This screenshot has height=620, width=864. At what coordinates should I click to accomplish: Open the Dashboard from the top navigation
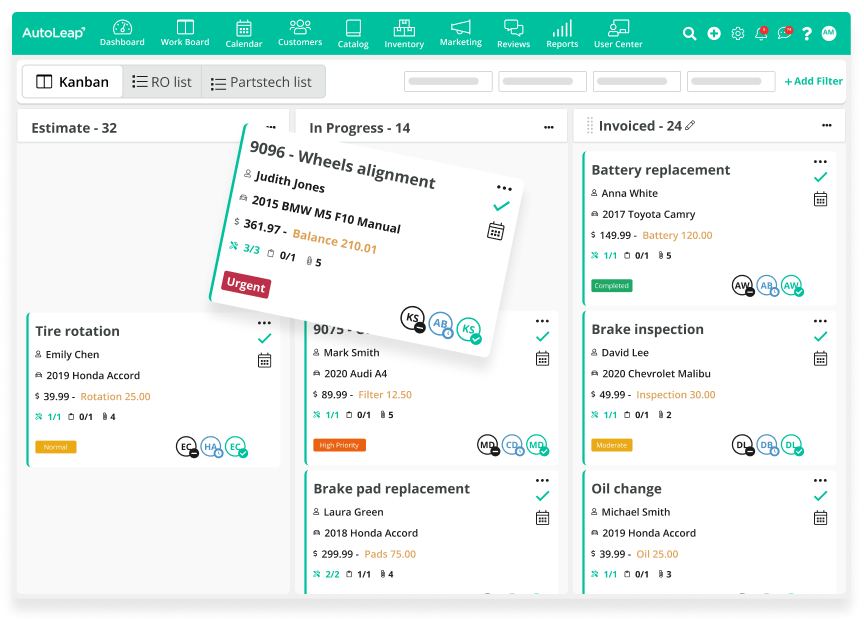coord(122,33)
